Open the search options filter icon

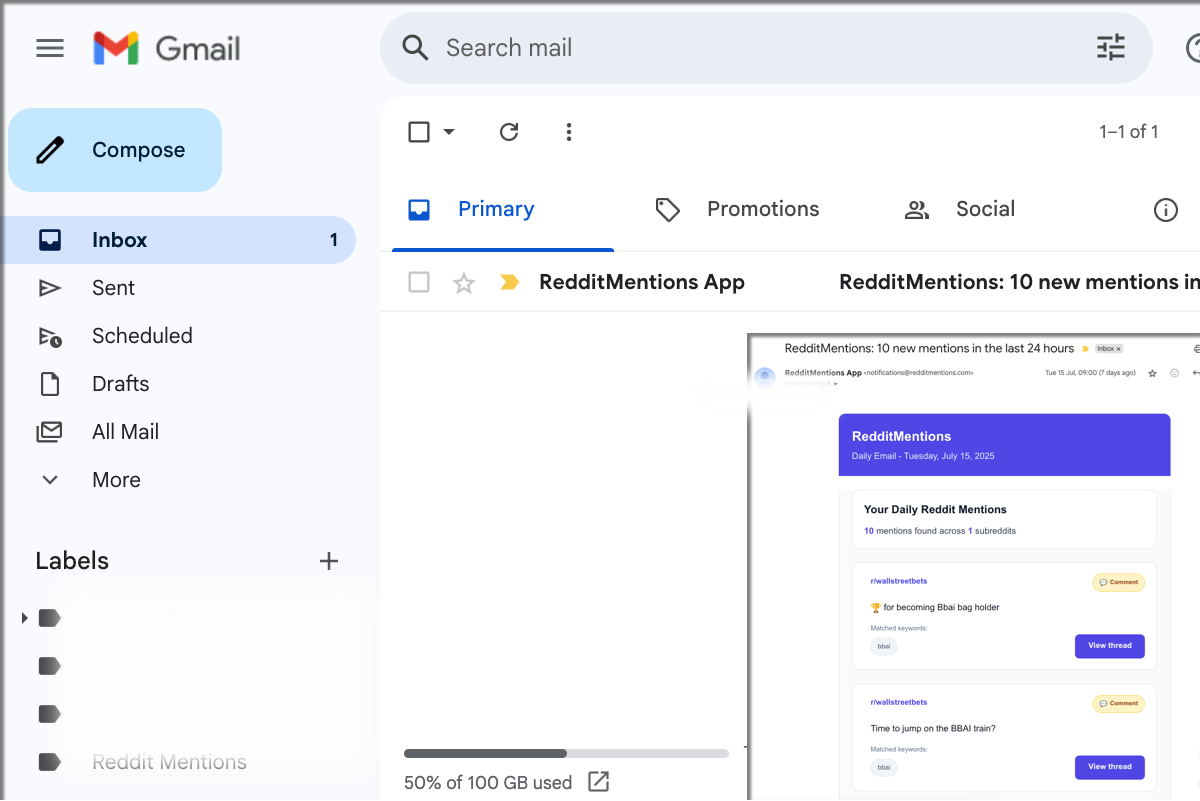click(x=1111, y=47)
